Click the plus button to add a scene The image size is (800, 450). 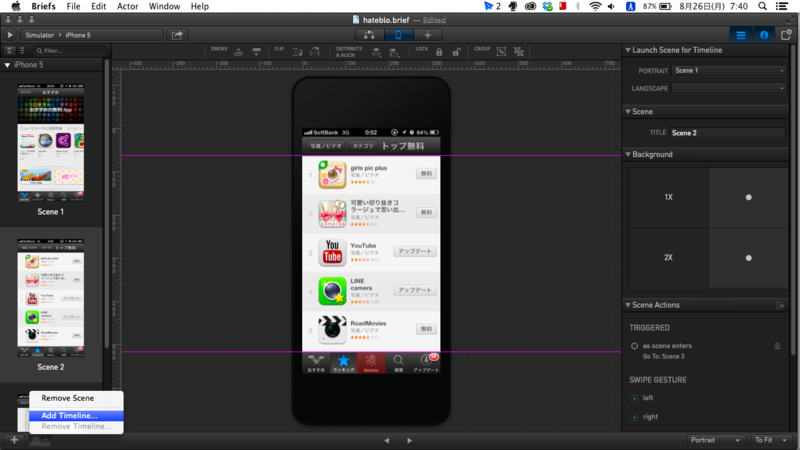point(14,440)
